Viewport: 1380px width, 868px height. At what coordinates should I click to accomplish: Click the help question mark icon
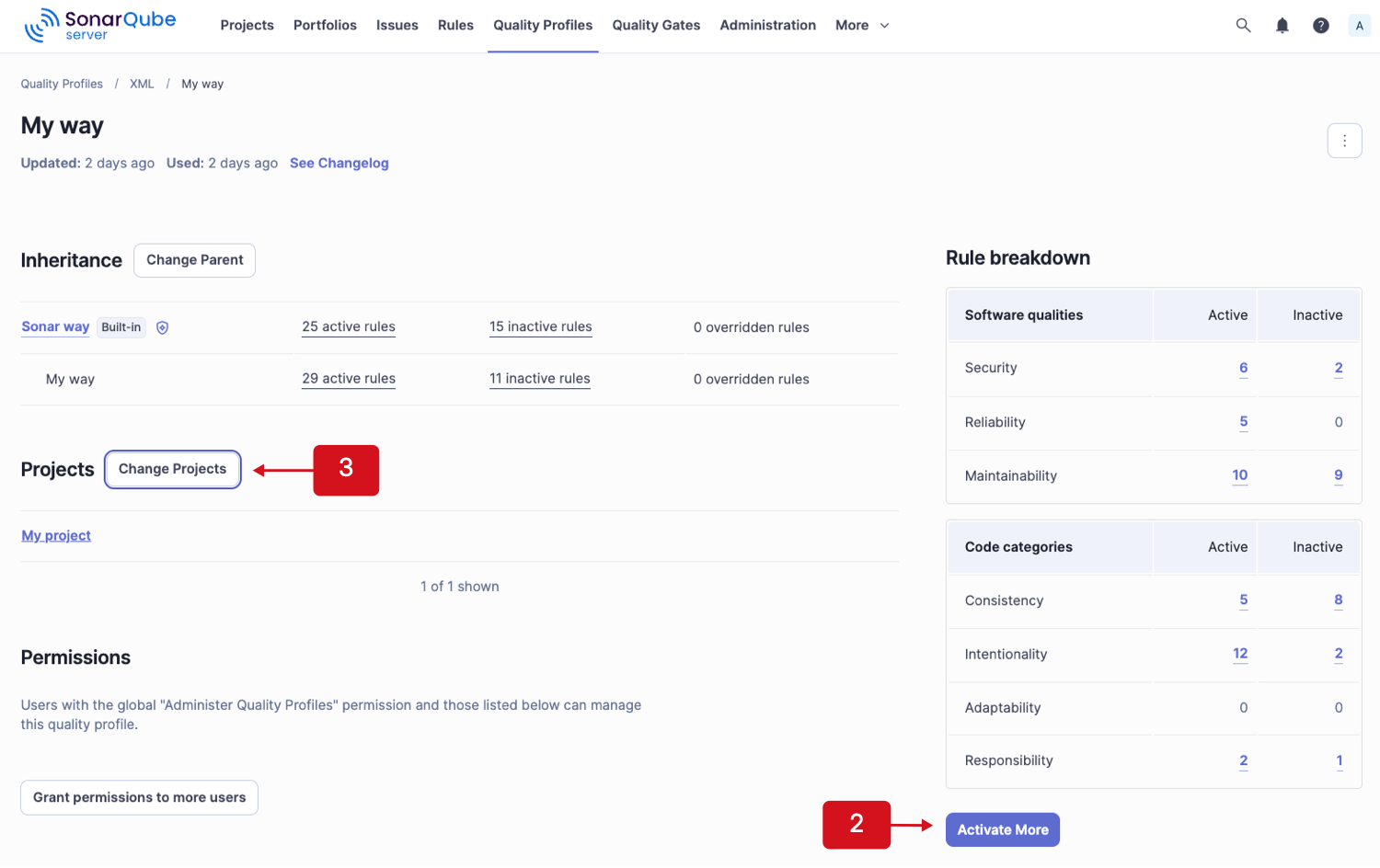click(1321, 25)
